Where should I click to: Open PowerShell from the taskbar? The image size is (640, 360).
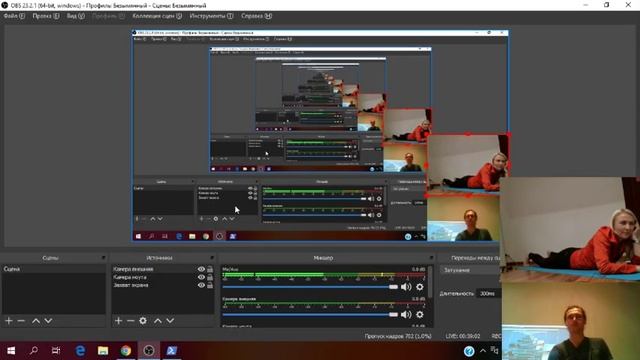(x=171, y=351)
